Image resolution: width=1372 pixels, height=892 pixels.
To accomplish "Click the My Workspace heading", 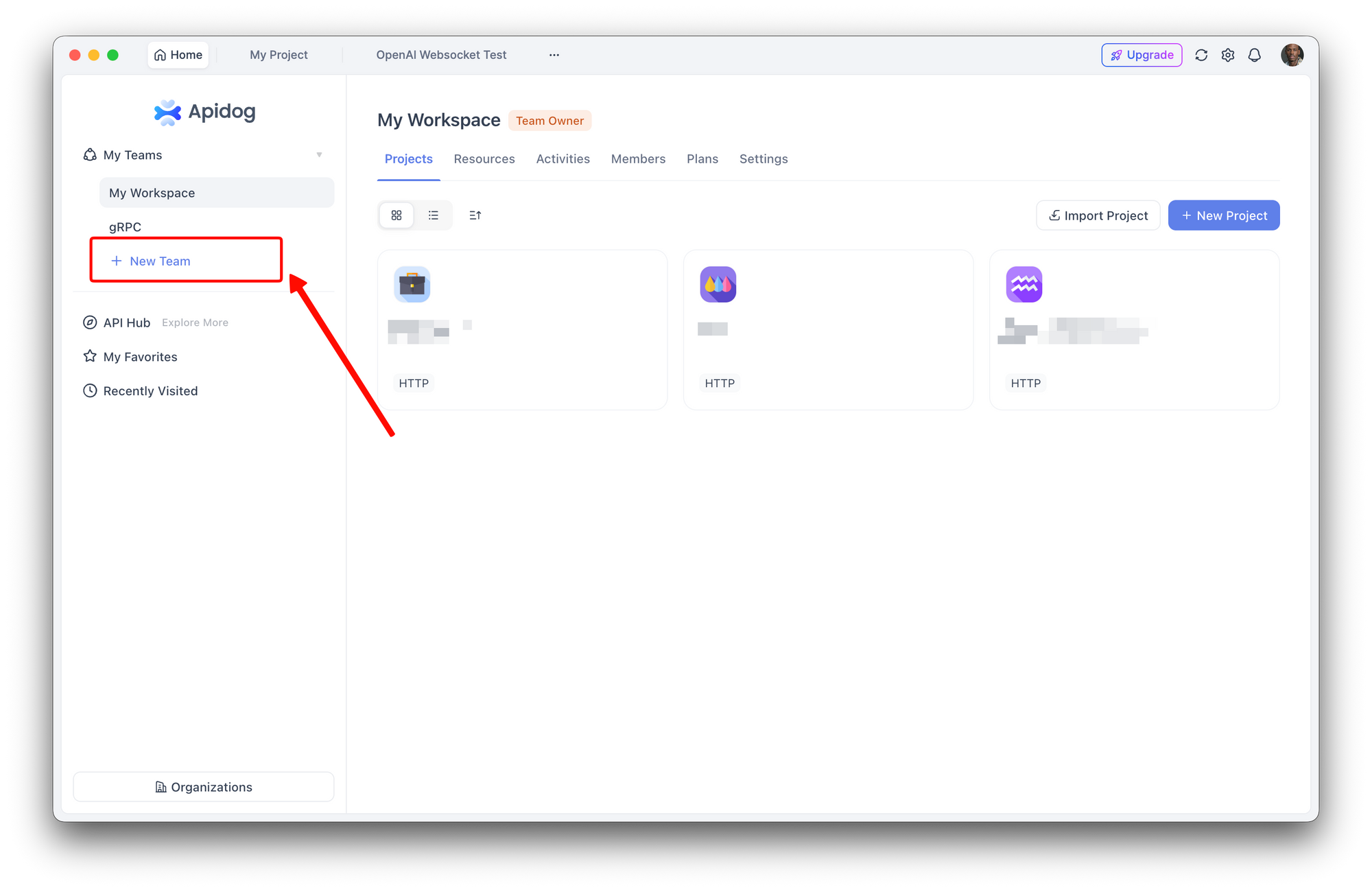I will pos(439,120).
